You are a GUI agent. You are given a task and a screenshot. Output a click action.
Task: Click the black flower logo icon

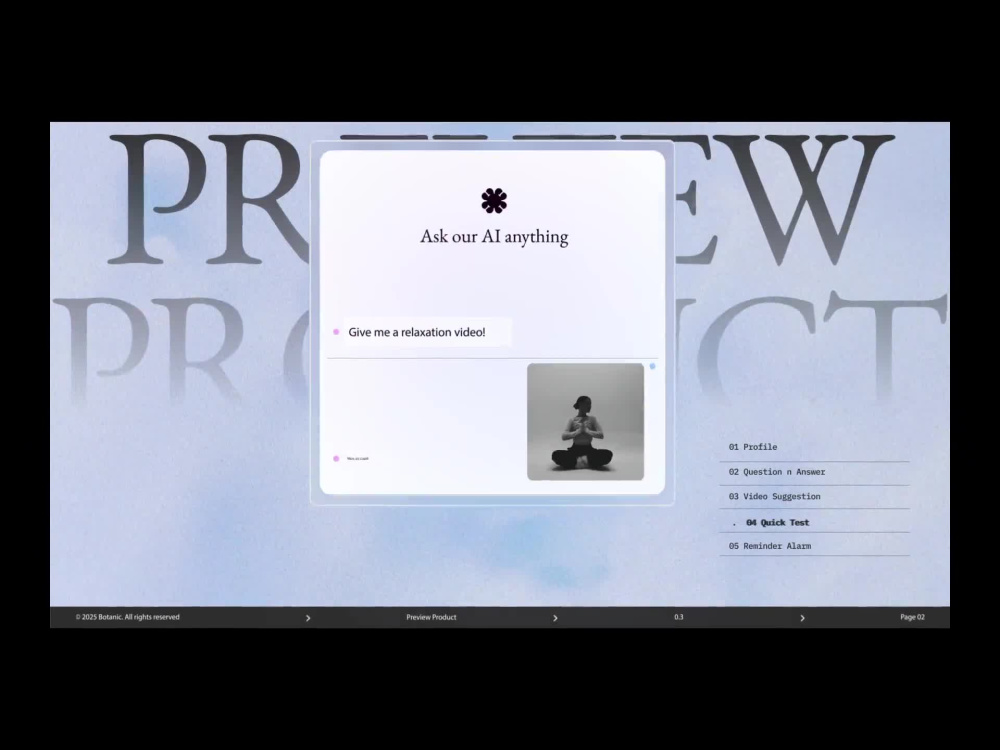(x=494, y=200)
